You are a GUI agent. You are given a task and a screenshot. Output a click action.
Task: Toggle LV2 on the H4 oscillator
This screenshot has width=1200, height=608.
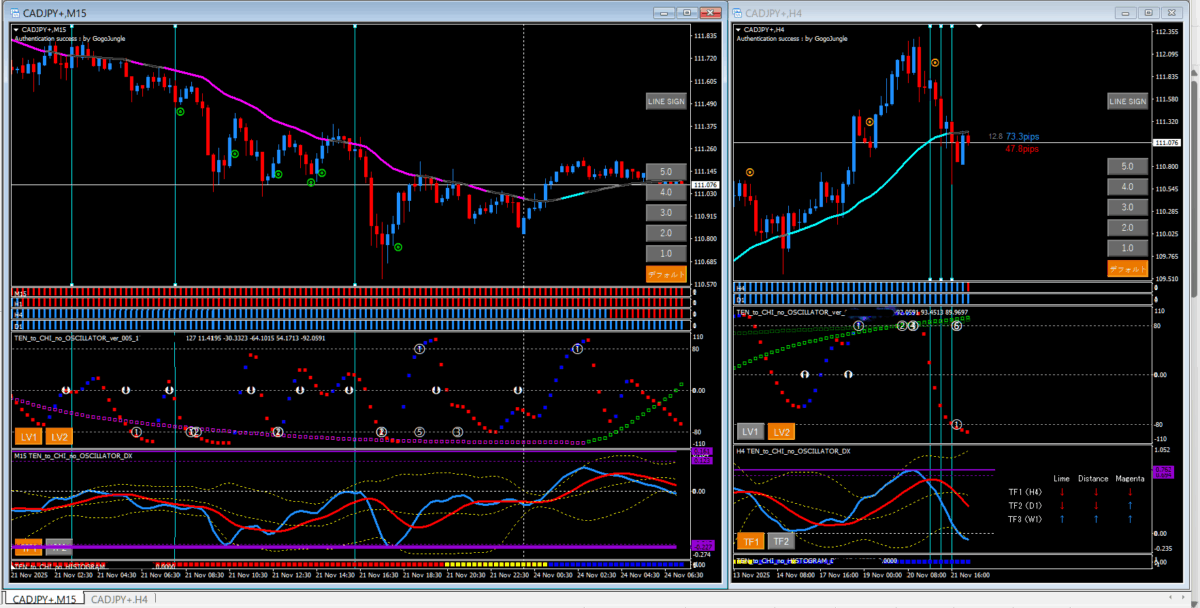pos(781,431)
